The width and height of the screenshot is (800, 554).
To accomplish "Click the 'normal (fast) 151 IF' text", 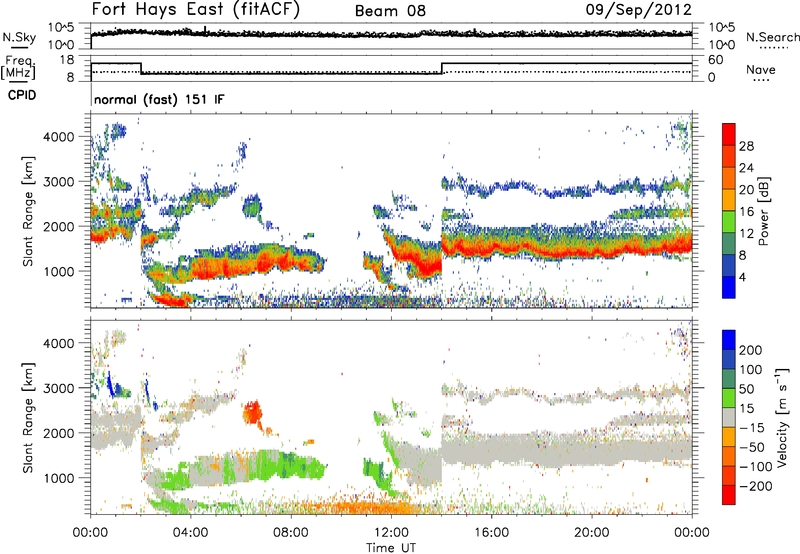I will (x=159, y=99).
